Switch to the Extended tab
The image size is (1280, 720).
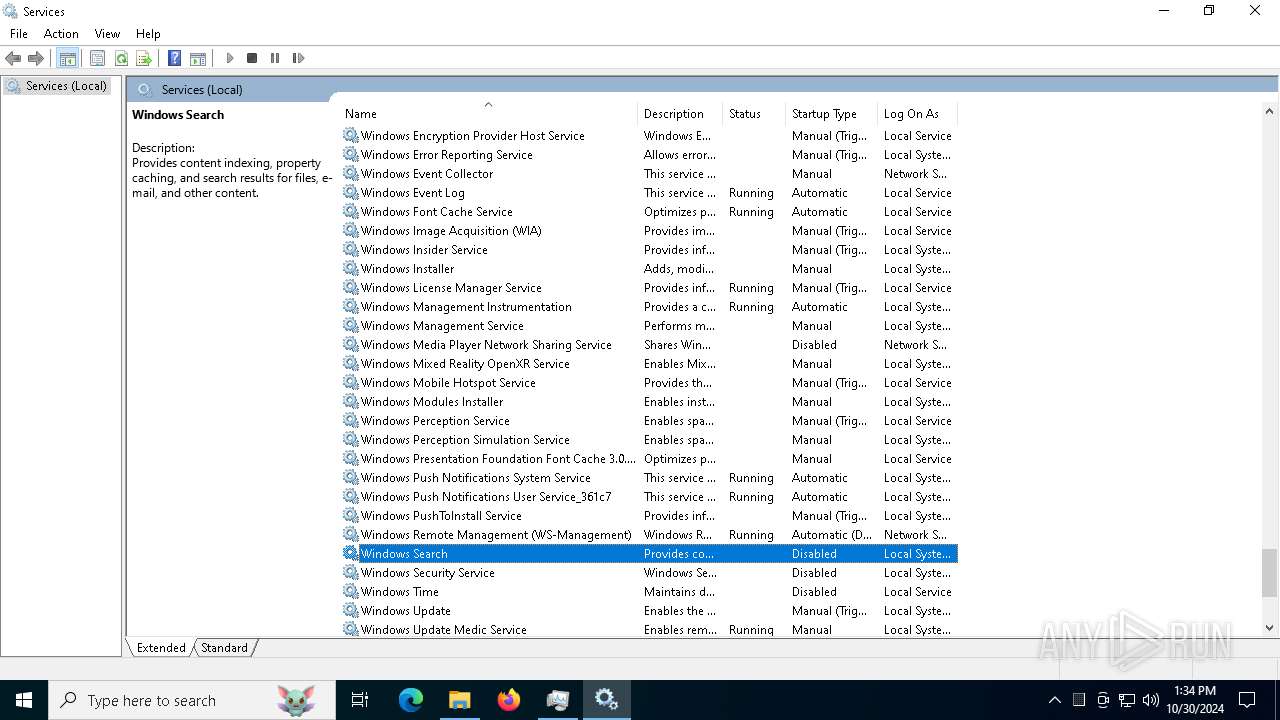coord(161,648)
